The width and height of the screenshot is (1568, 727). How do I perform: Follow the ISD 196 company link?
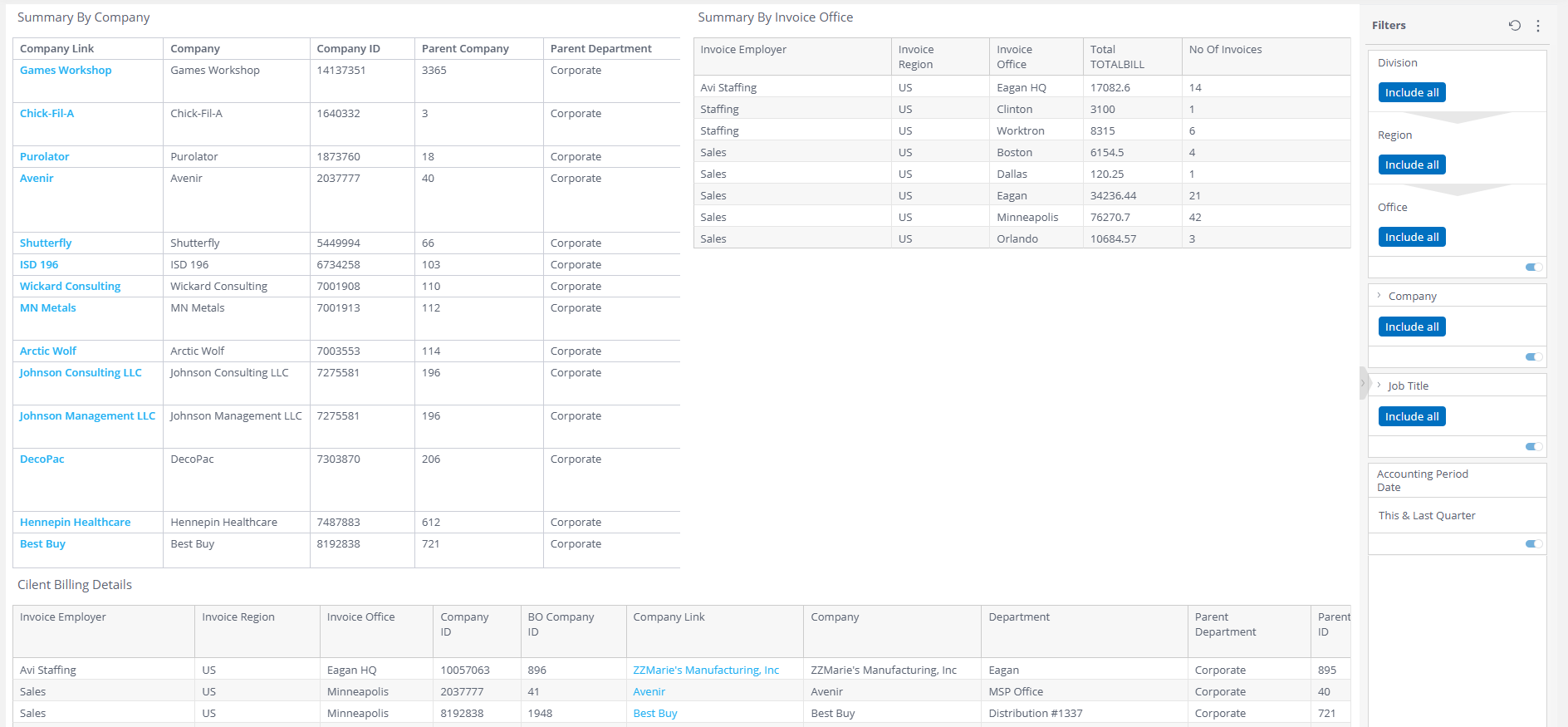(39, 265)
